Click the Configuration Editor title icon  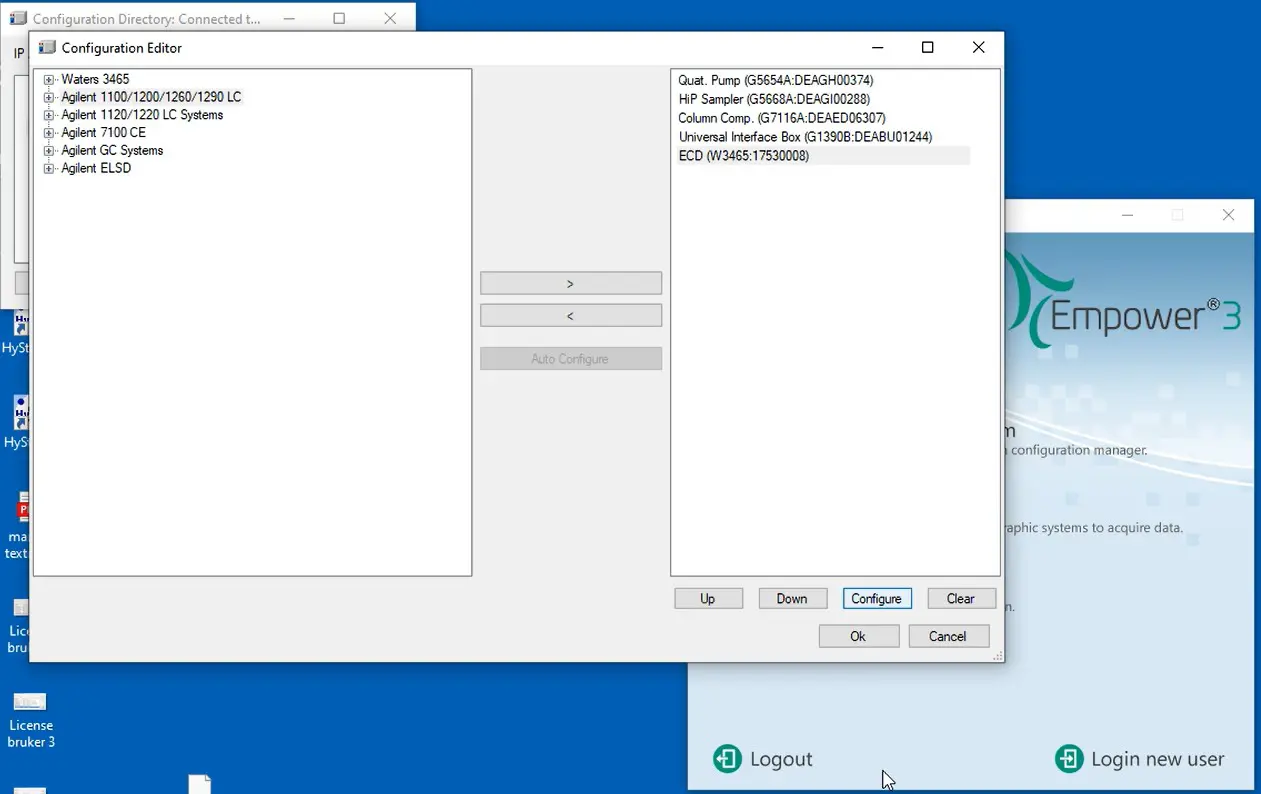(x=46, y=47)
